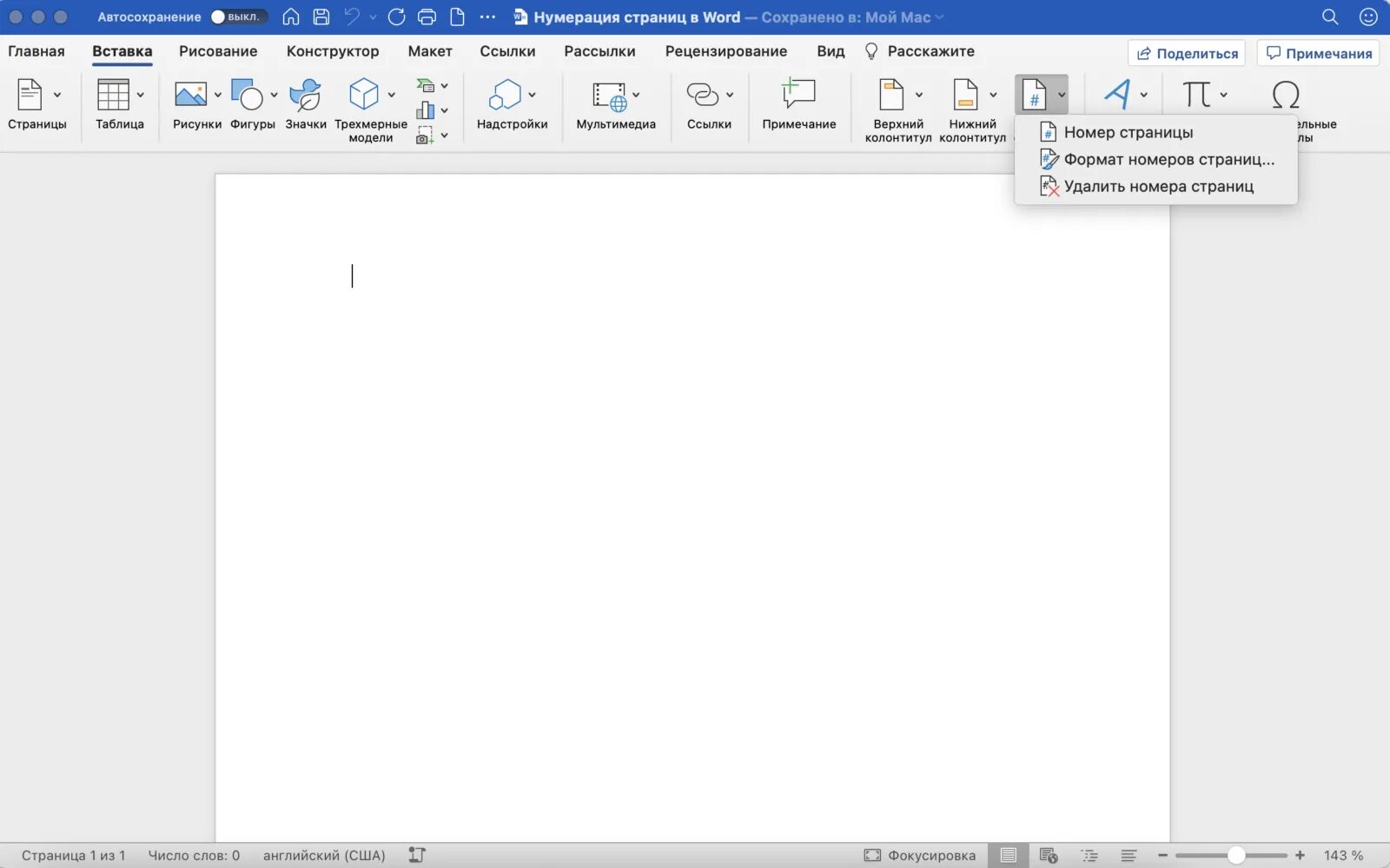Go to the Ссылки ribbon tab

[507, 51]
